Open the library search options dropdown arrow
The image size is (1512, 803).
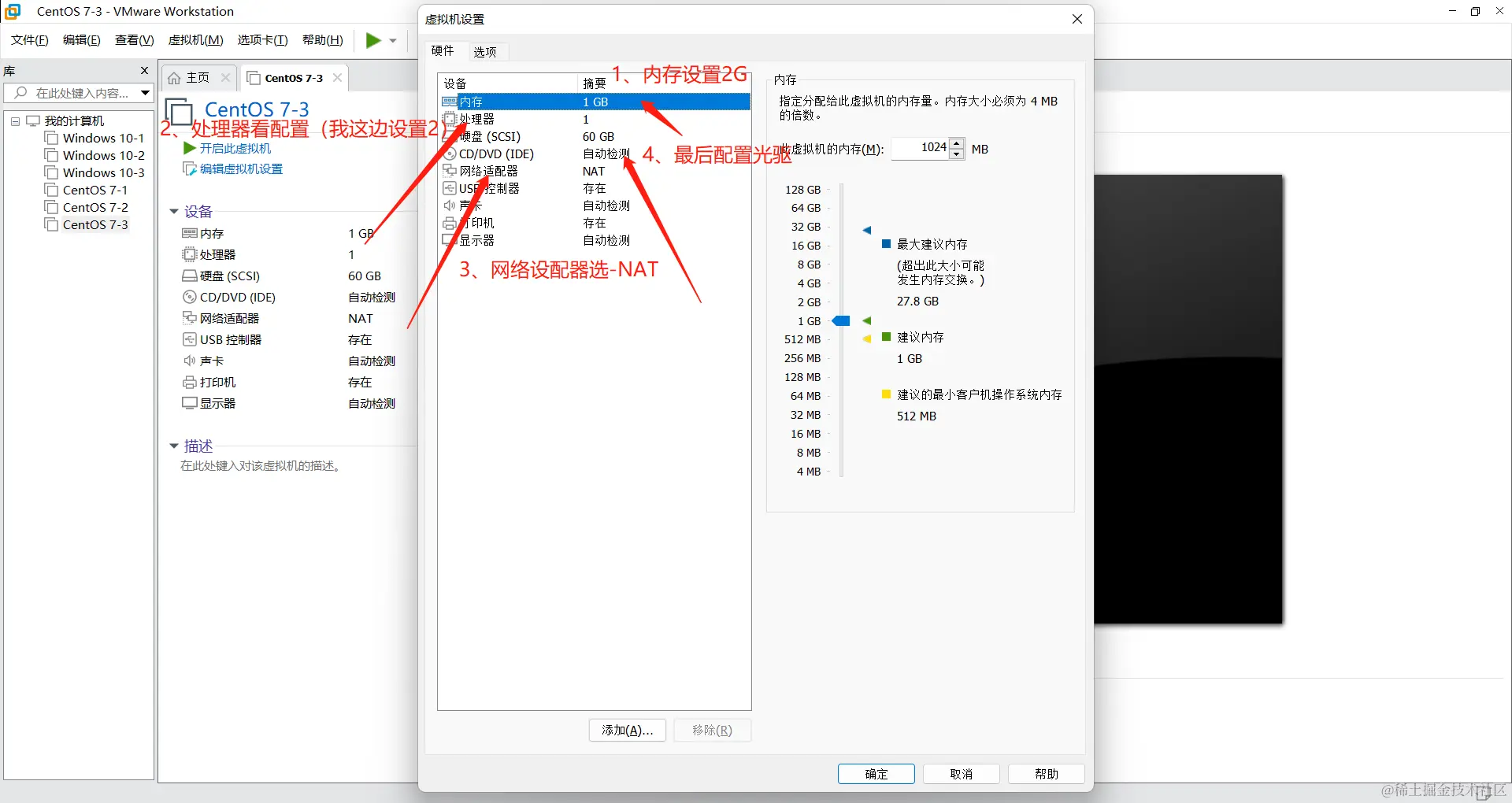[x=145, y=93]
